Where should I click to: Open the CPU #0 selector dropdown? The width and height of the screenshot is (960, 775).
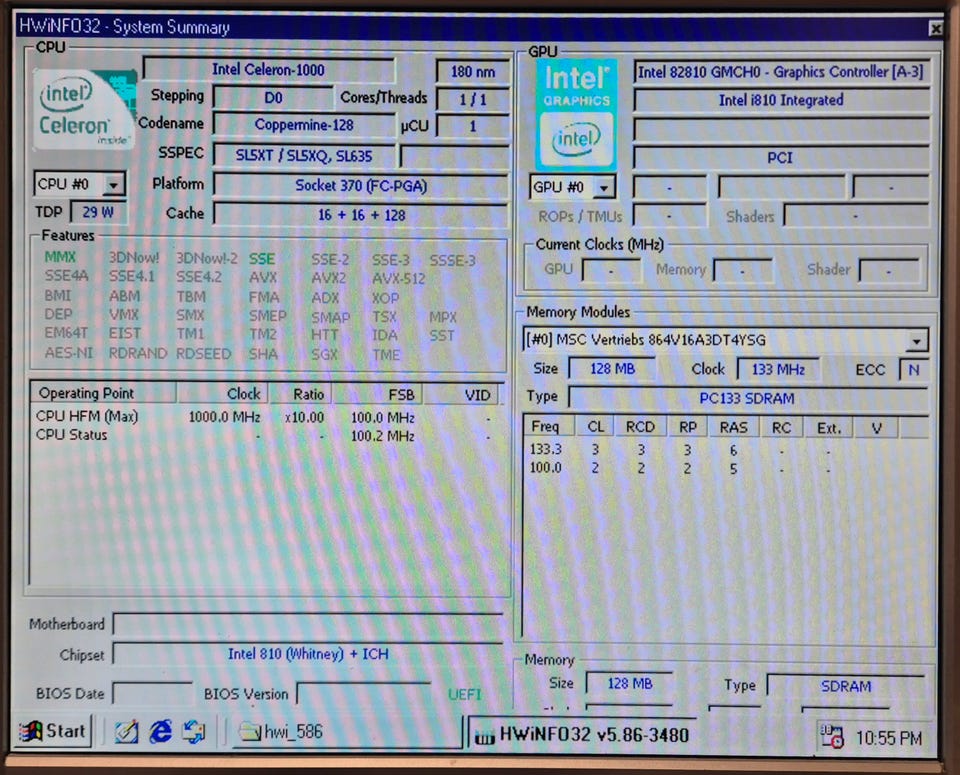(113, 184)
